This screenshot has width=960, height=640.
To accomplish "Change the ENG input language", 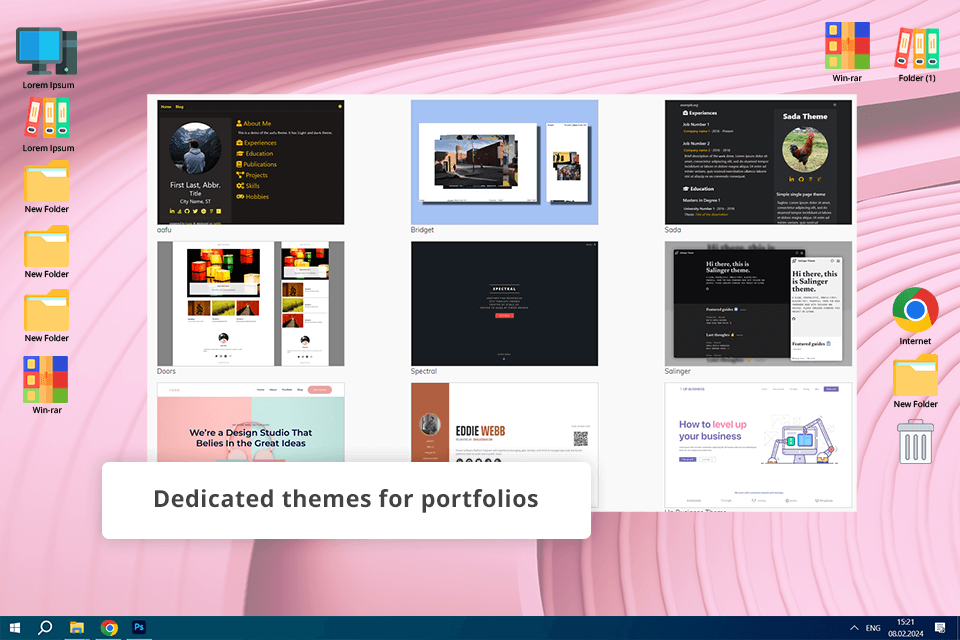I will point(873,628).
